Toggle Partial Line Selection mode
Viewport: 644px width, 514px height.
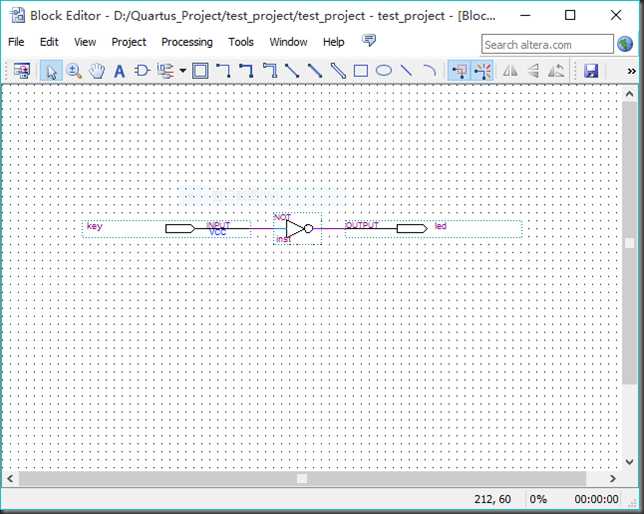tap(482, 71)
